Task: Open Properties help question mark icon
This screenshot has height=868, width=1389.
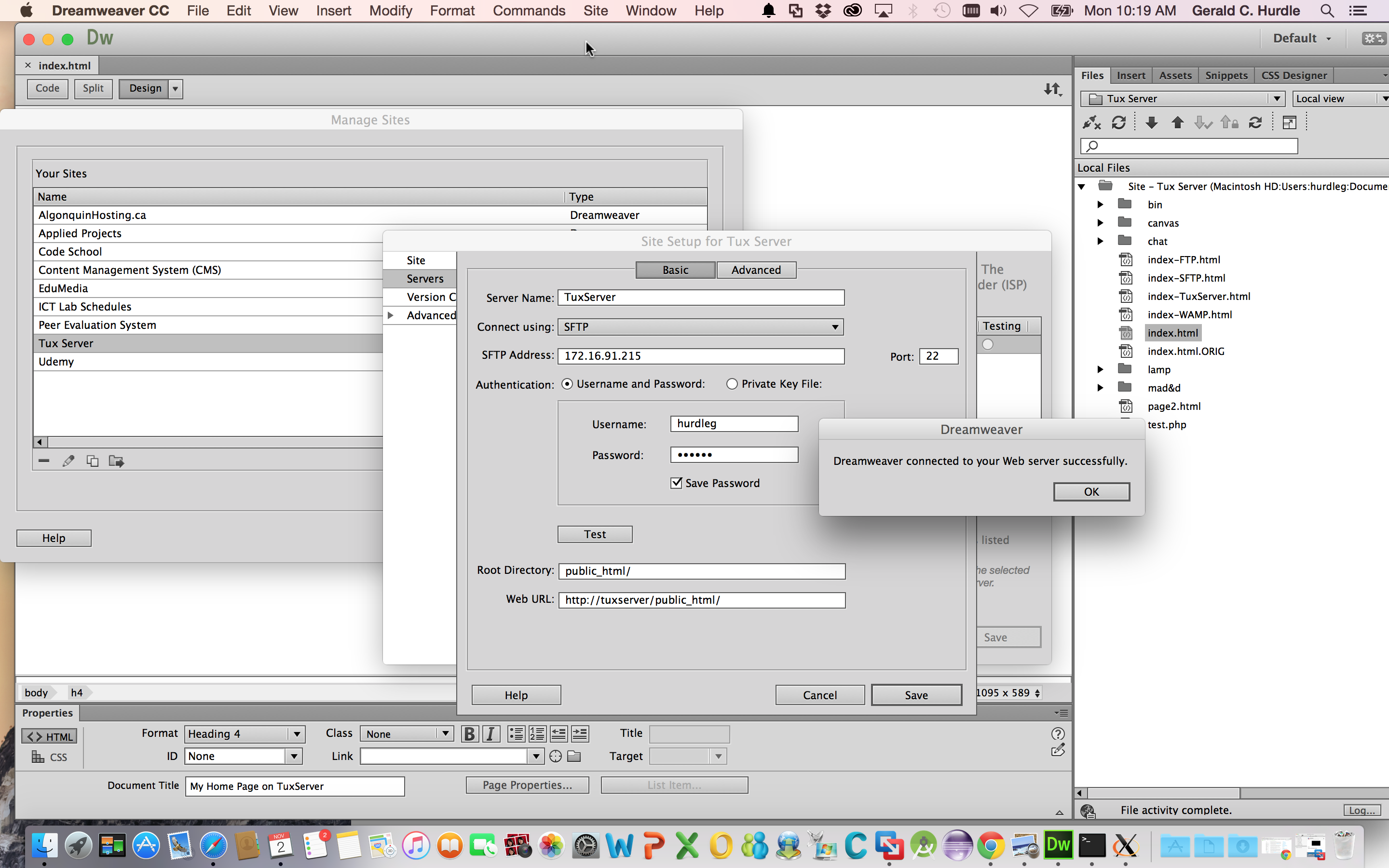Action: pyautogui.click(x=1058, y=733)
